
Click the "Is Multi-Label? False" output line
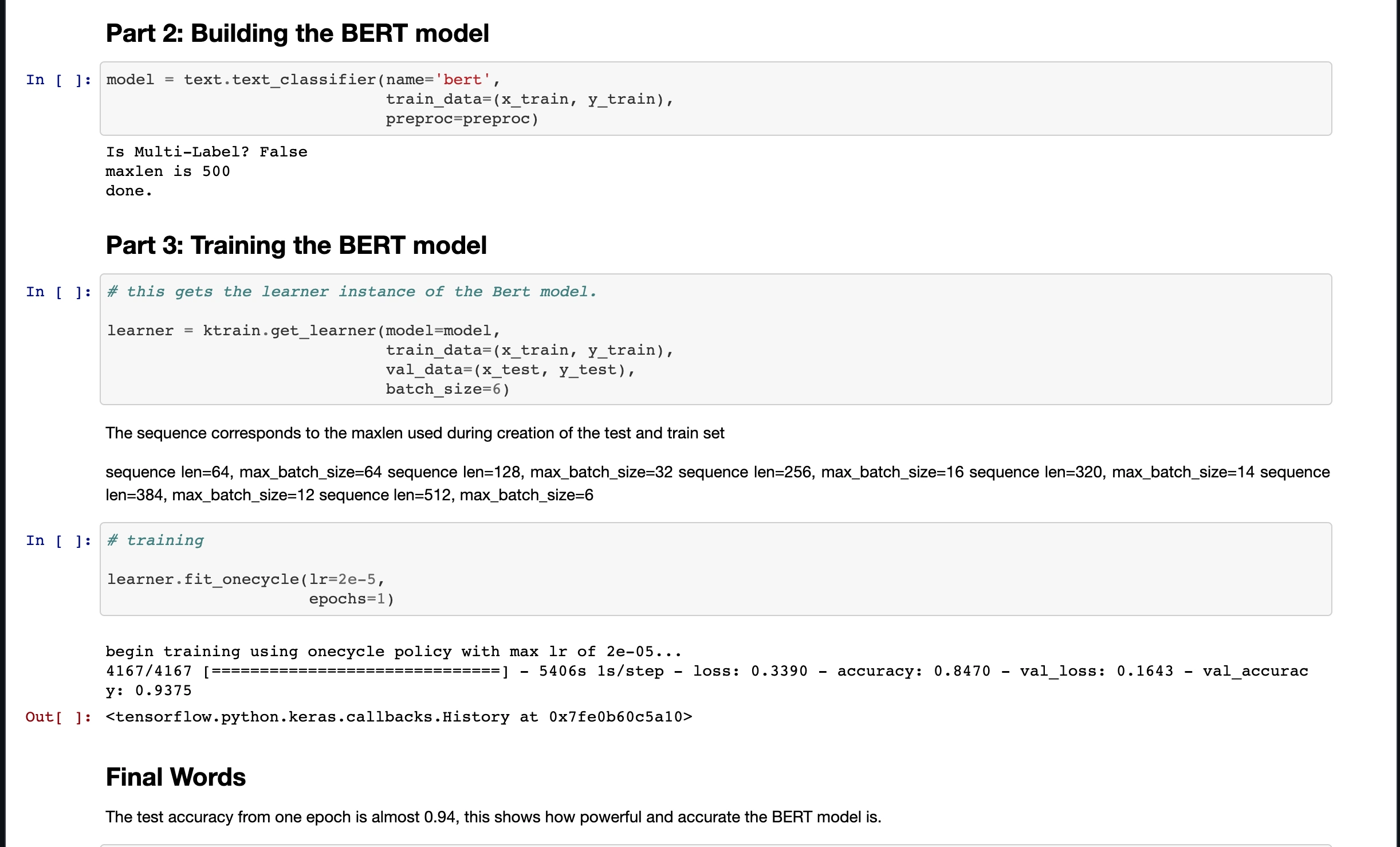tap(206, 152)
